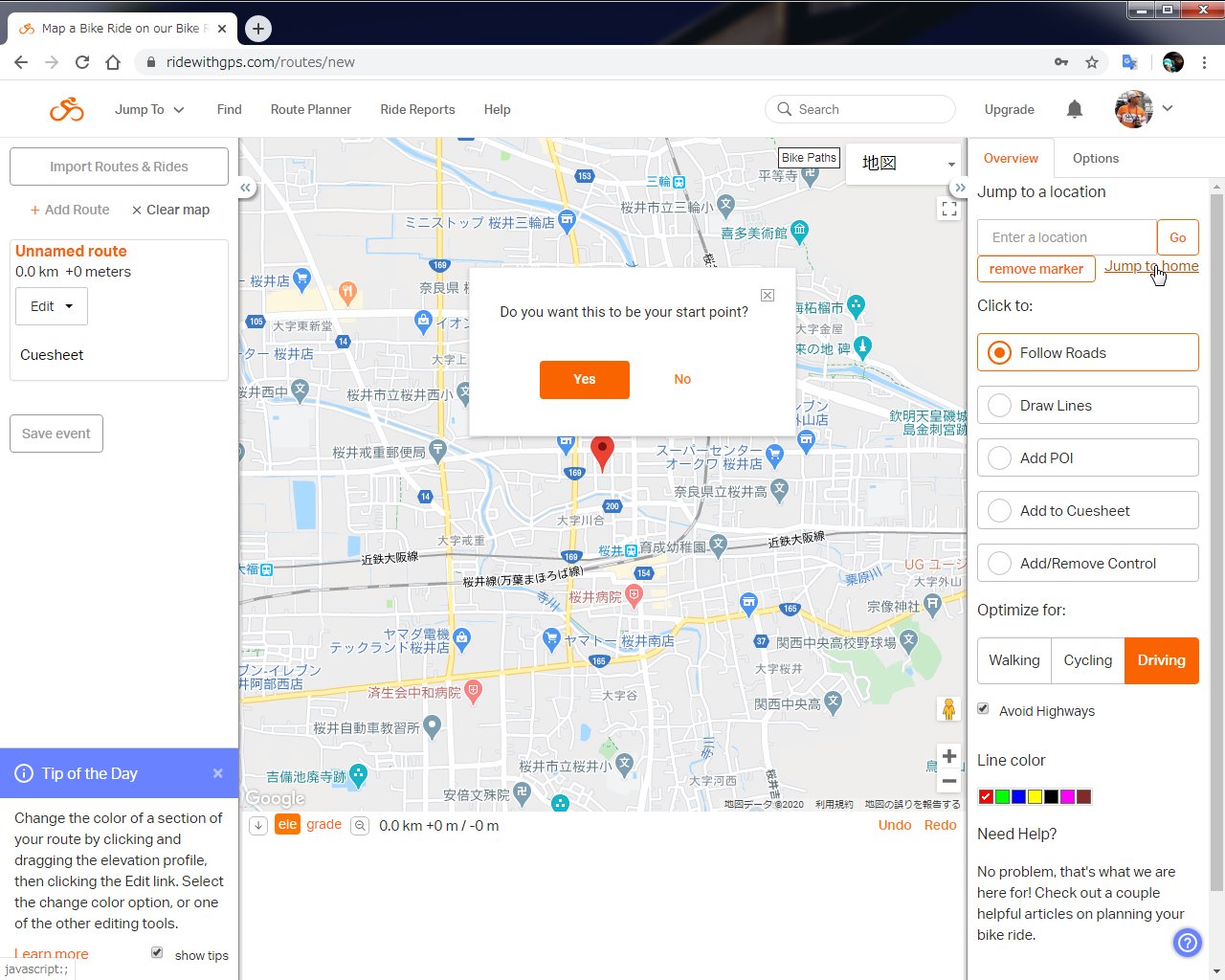
Task: Expand the route Edit dropdown
Action: pyautogui.click(x=52, y=306)
